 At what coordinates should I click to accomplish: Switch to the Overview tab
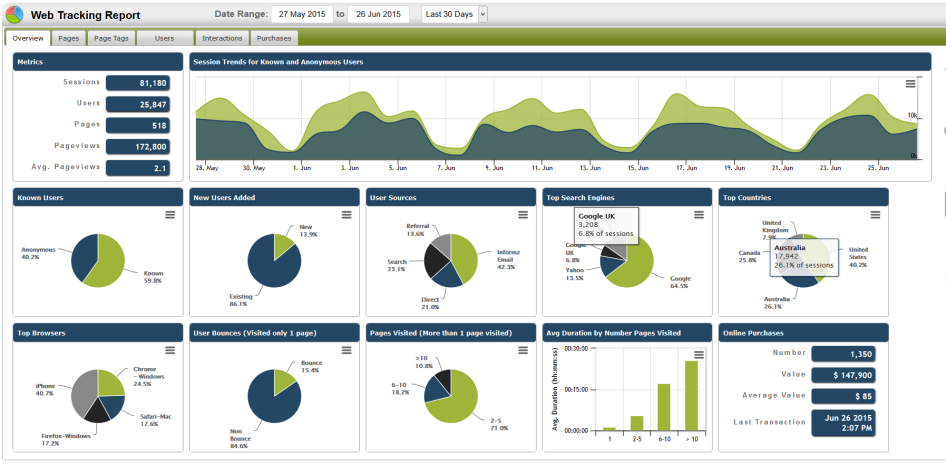pyautogui.click(x=28, y=38)
